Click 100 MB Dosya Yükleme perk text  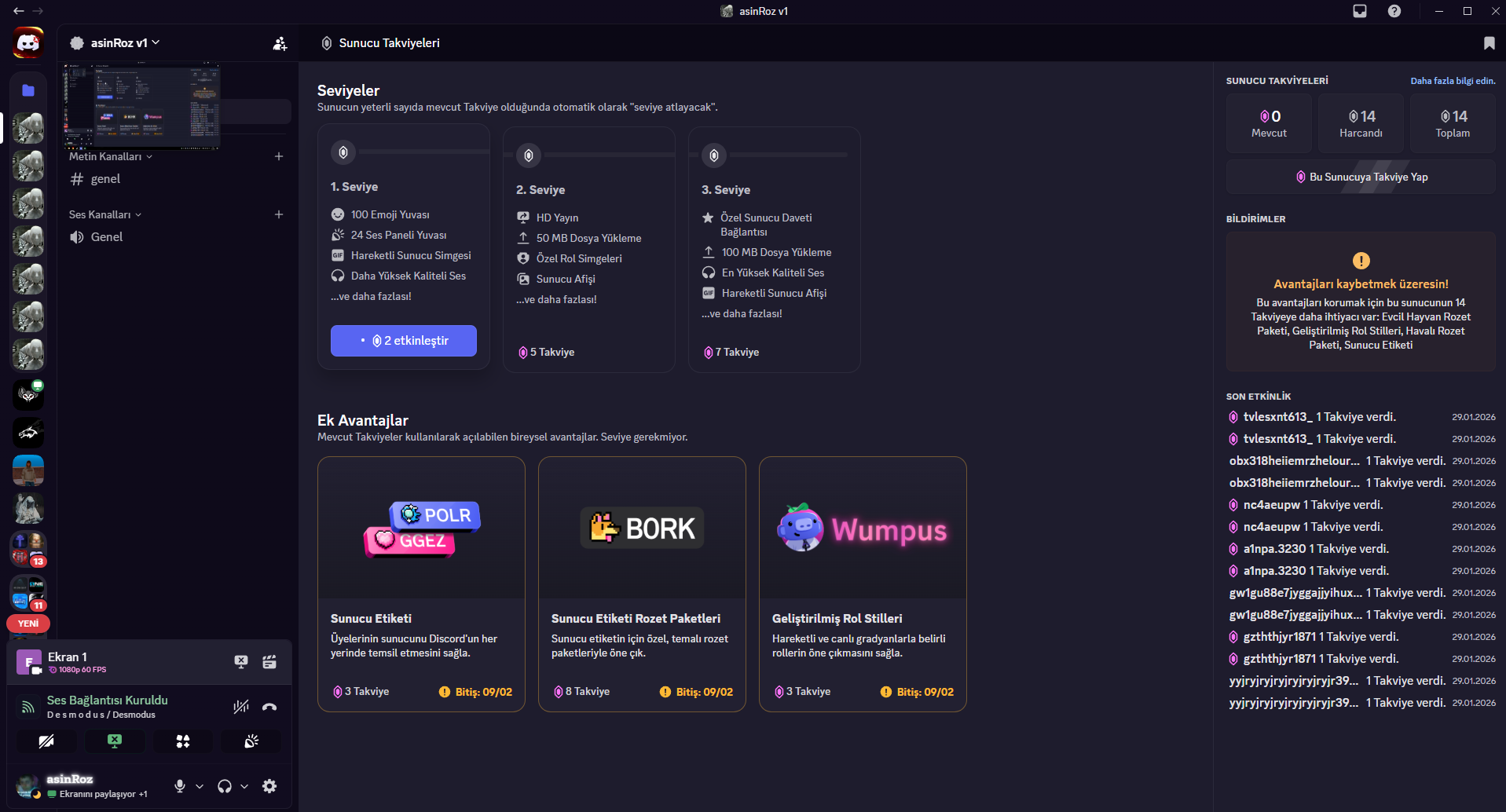(776, 252)
